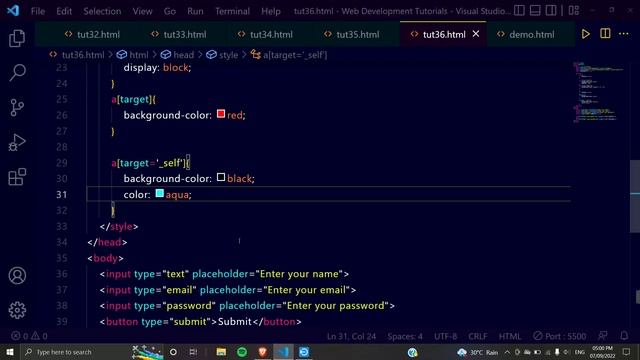The width and height of the screenshot is (640, 360).
Task: Open the Manage gear settings
Action: [17, 310]
